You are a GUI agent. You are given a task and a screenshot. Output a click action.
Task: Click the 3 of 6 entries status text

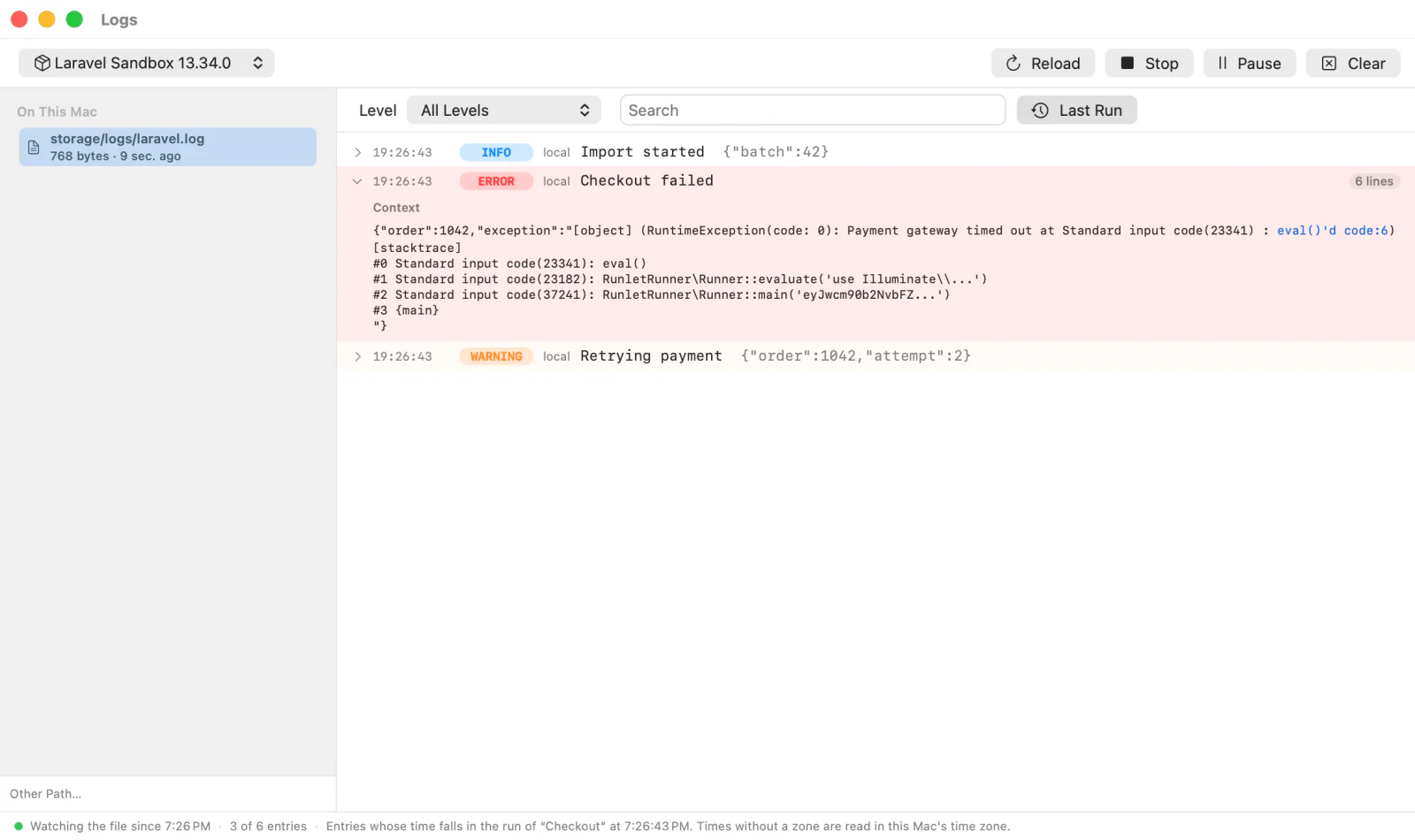268,826
